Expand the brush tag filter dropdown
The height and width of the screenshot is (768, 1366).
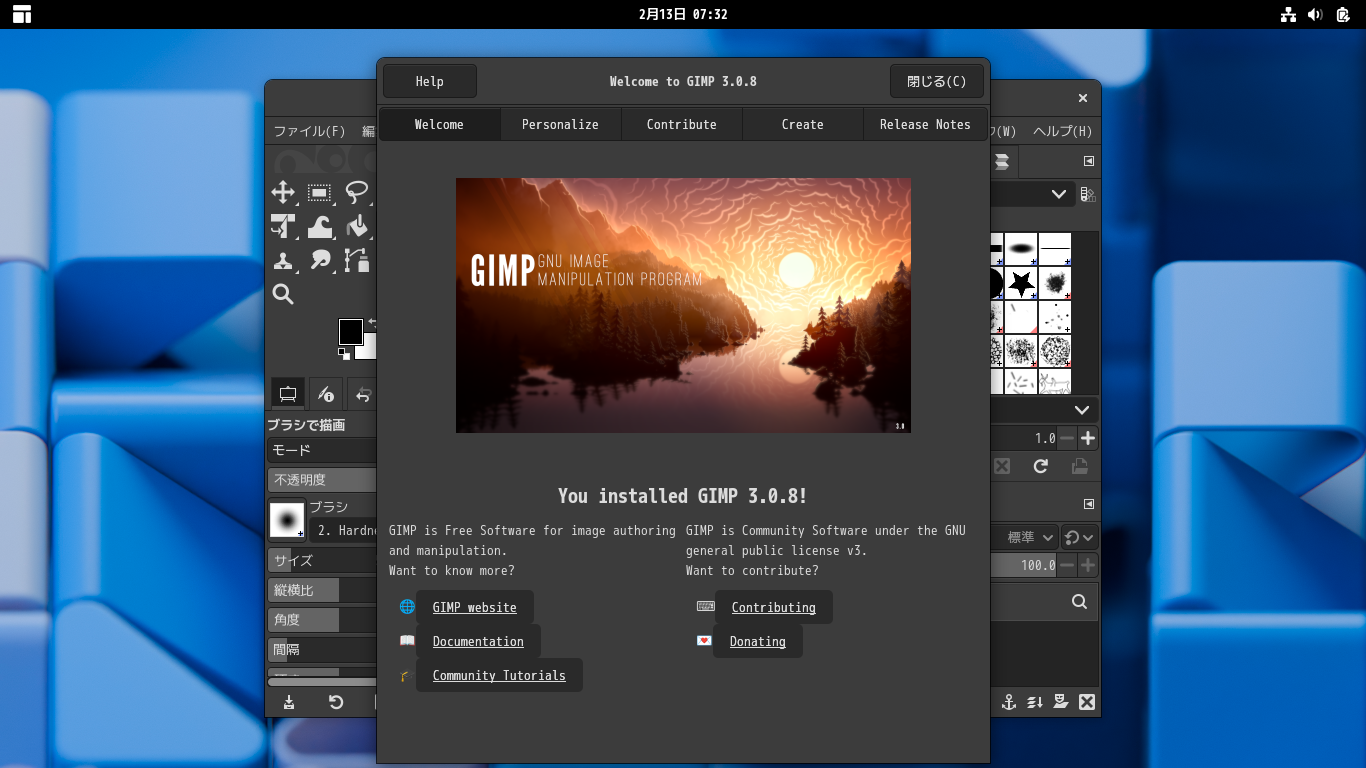point(1059,194)
